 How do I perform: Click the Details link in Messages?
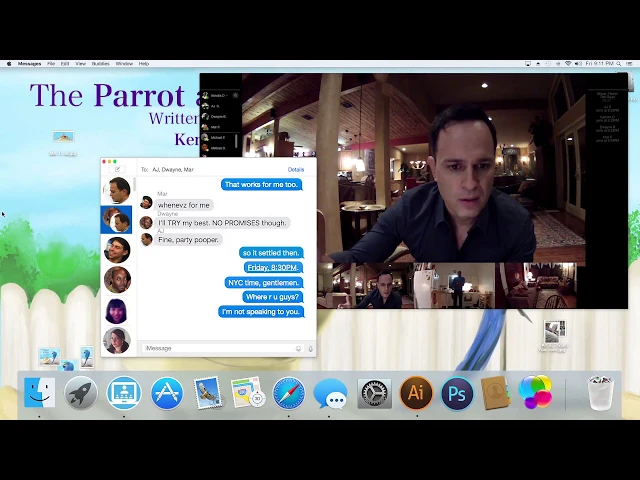click(296, 169)
